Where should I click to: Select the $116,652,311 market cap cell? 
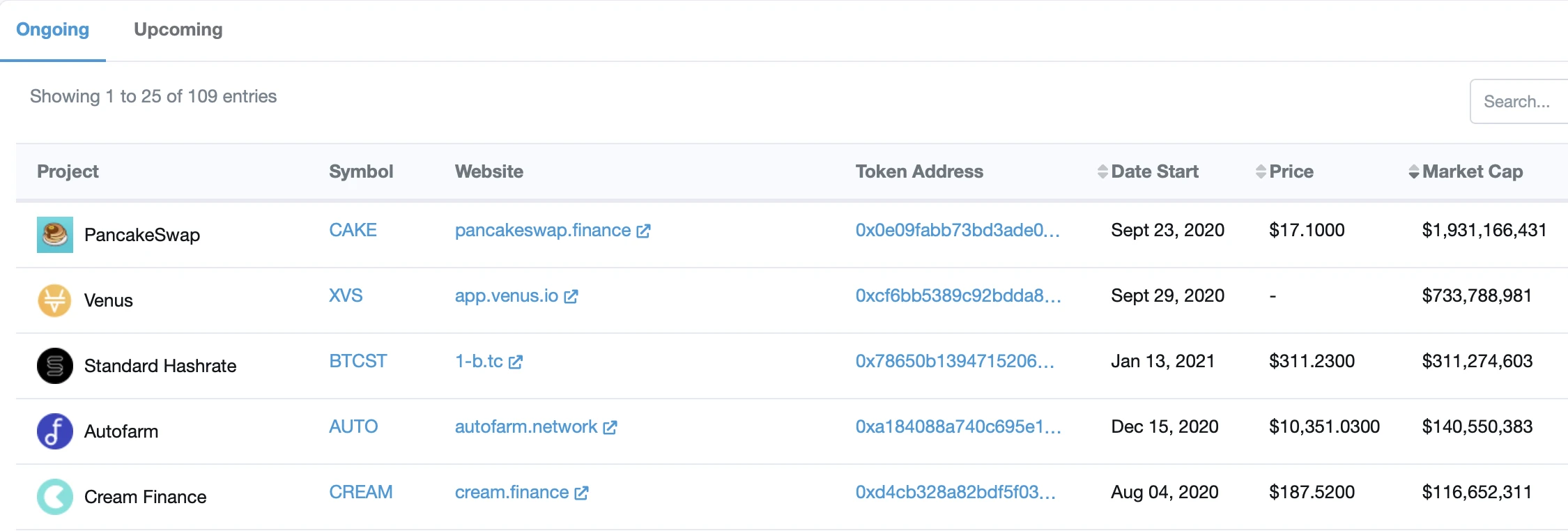(1477, 492)
